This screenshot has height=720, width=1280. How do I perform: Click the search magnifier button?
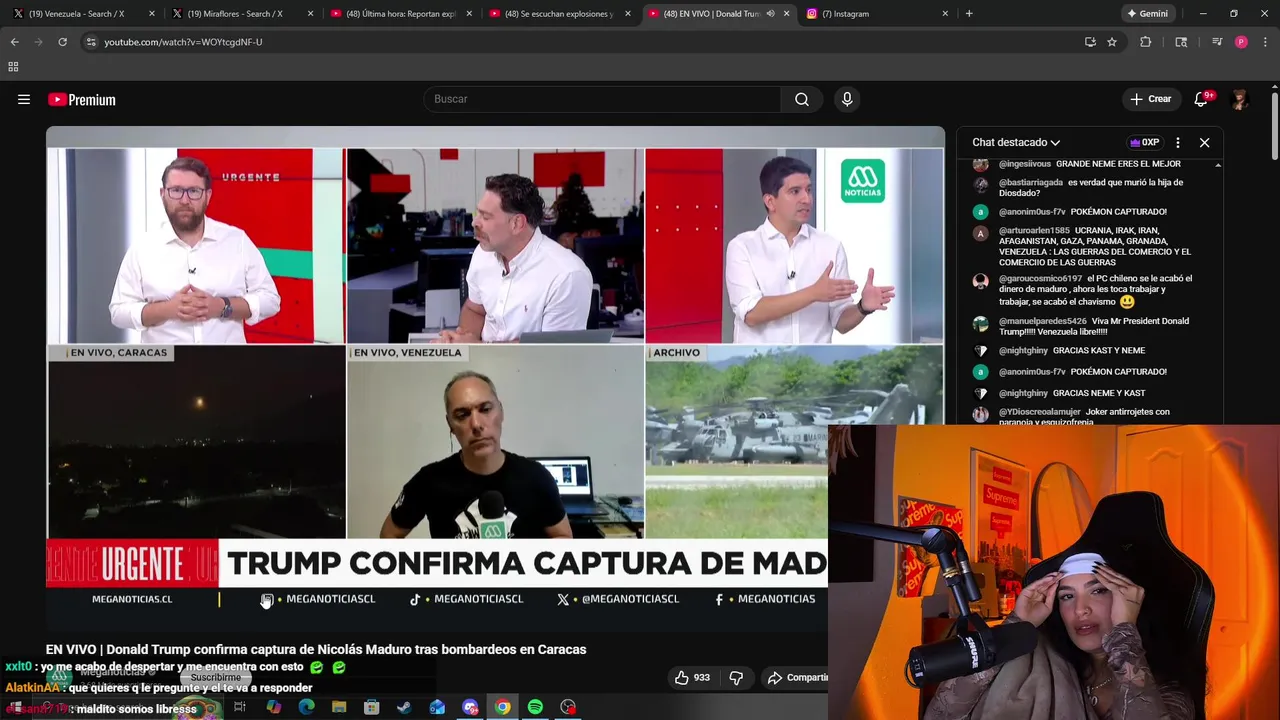802,99
